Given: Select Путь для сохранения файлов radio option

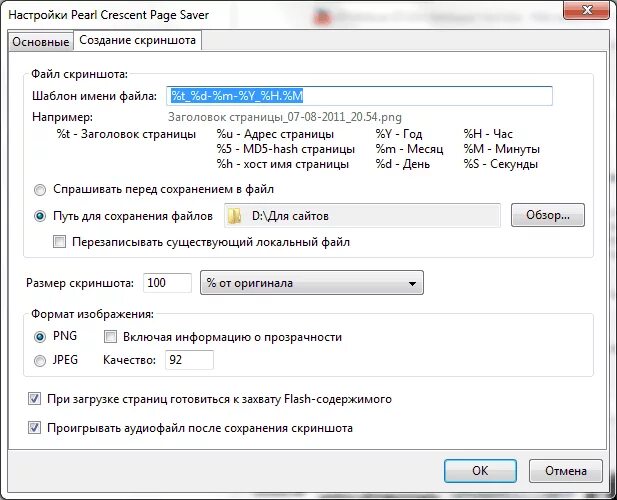Looking at the screenshot, I should pos(40,216).
